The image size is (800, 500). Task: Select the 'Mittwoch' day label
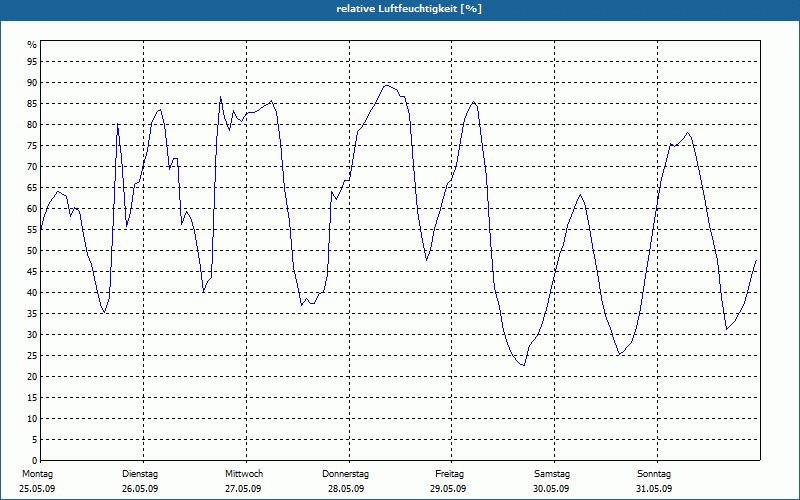(244, 474)
